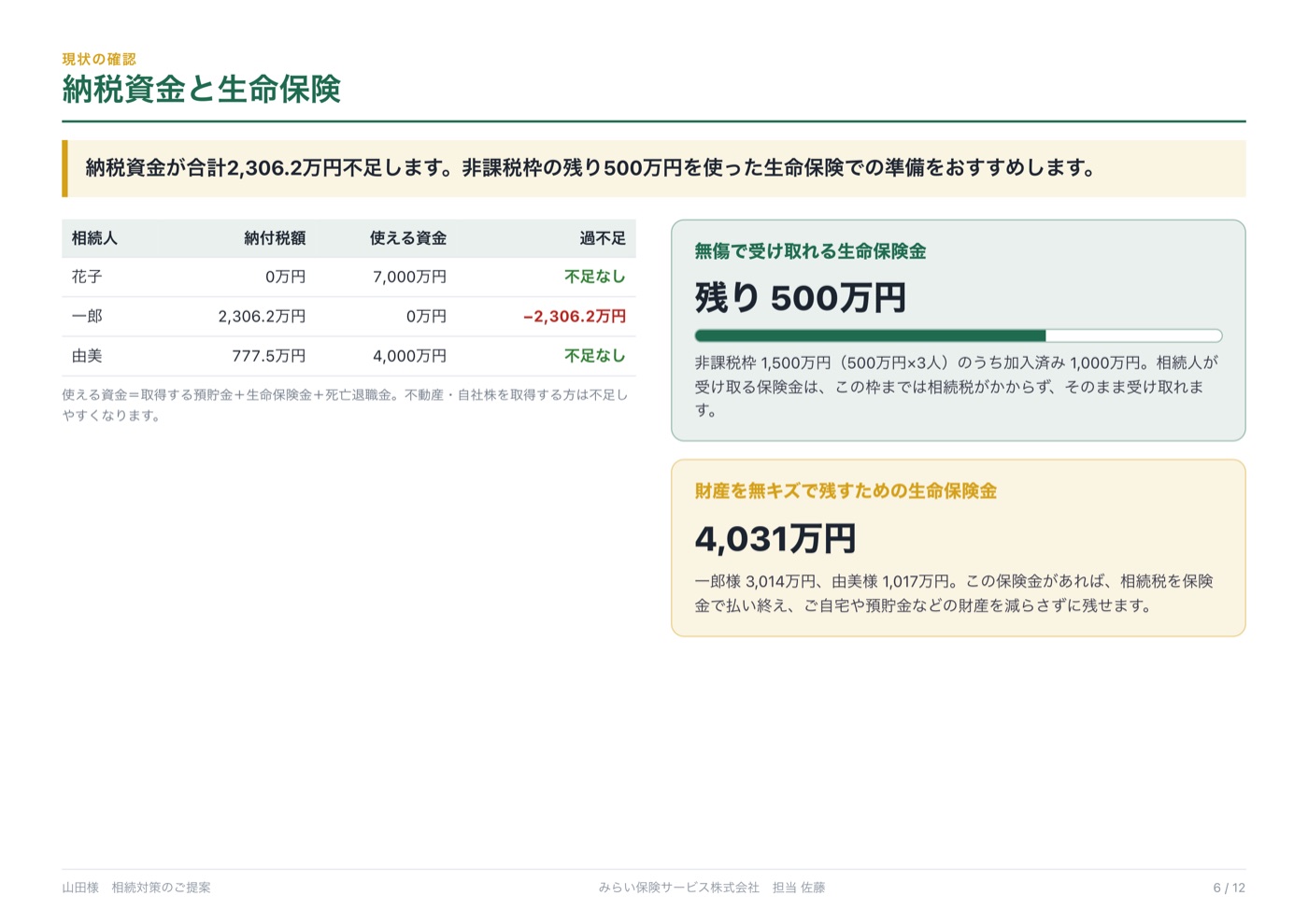
Task: Click the 相続人 column header
Action: tap(94, 238)
